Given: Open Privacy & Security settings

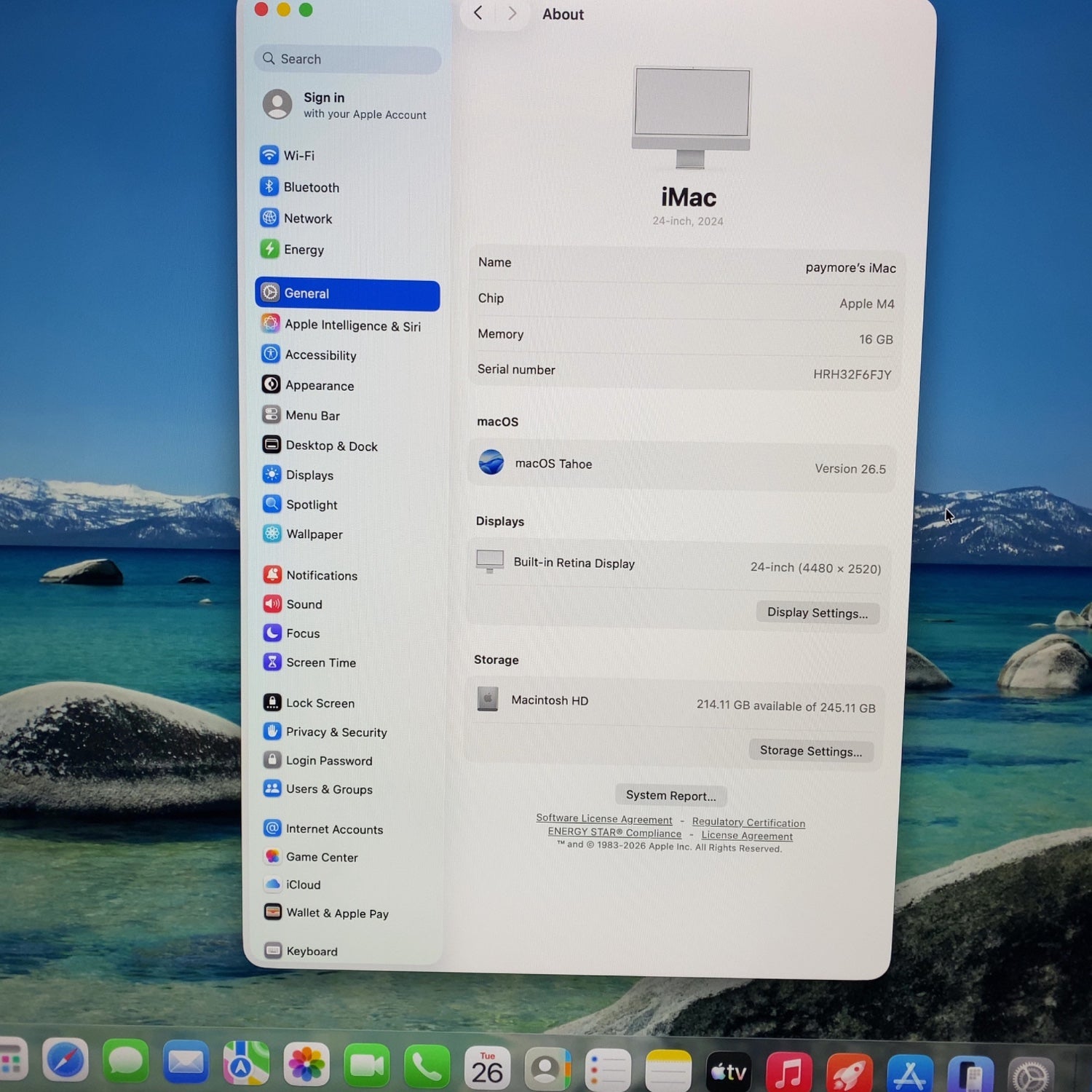Looking at the screenshot, I should pos(325,732).
